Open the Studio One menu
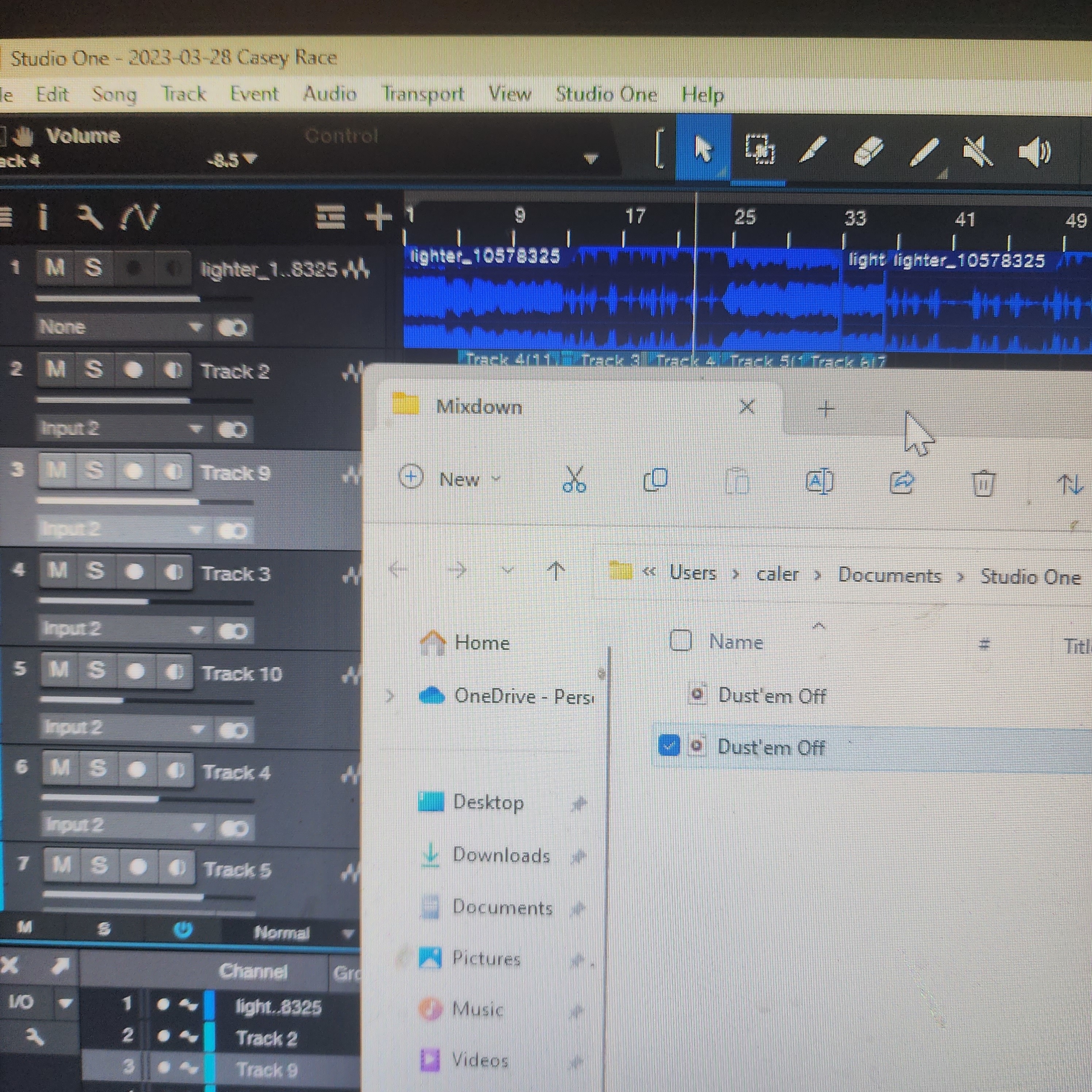Viewport: 1092px width, 1092px height. pos(606,95)
